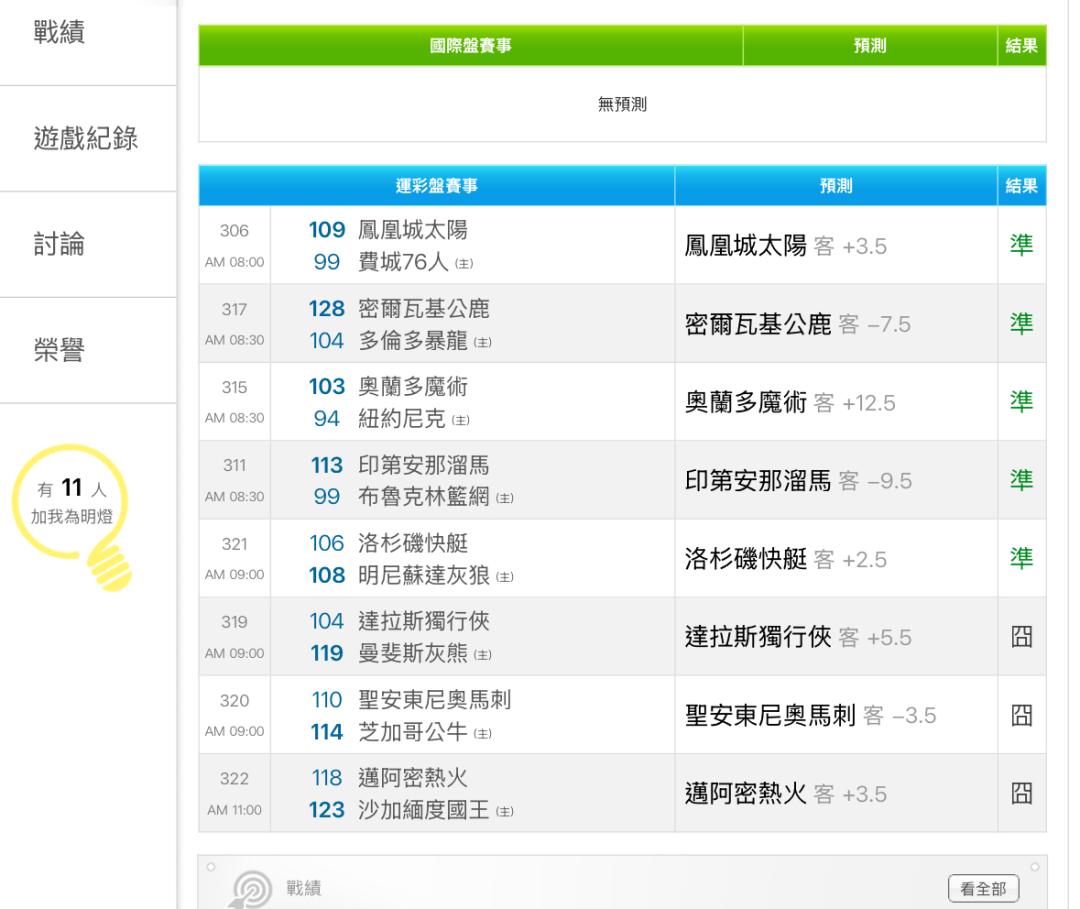Click the score 128 for 密爾瓦基公鹿
Image resolution: width=1080 pixels, height=909 pixels.
point(326,308)
